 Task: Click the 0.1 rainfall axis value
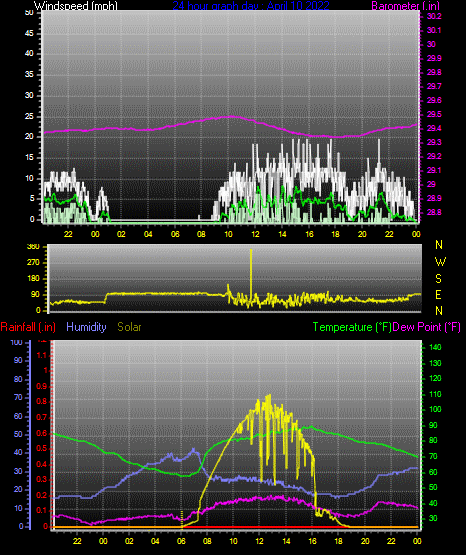[42, 510]
